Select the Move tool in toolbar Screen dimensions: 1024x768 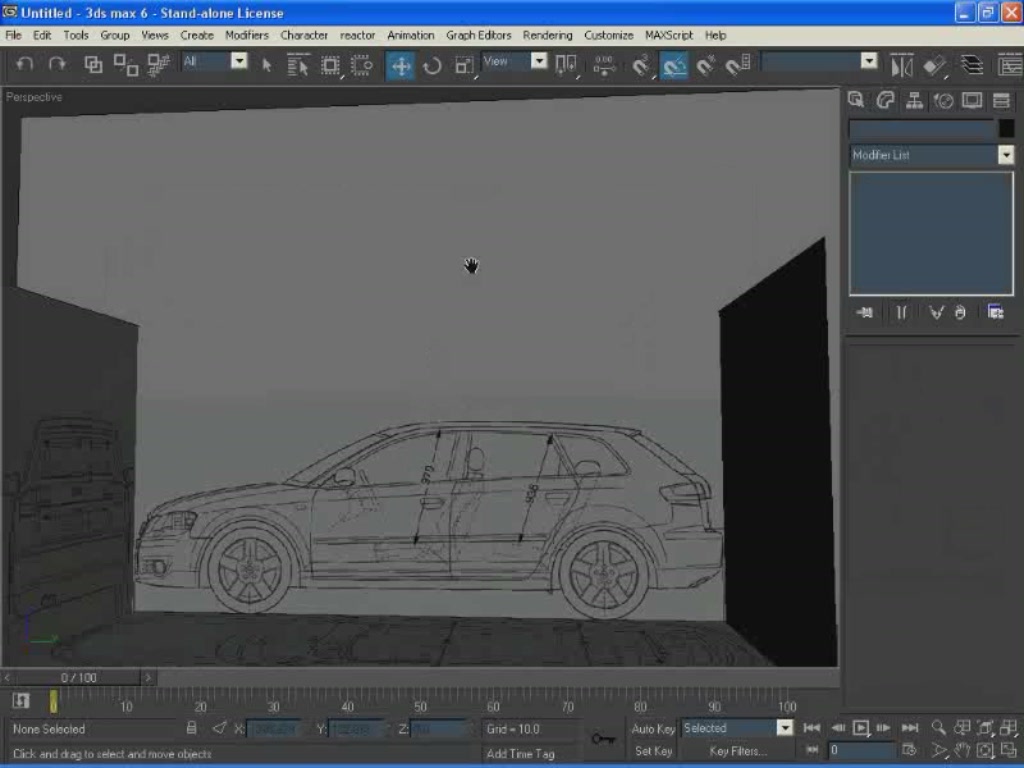point(400,66)
